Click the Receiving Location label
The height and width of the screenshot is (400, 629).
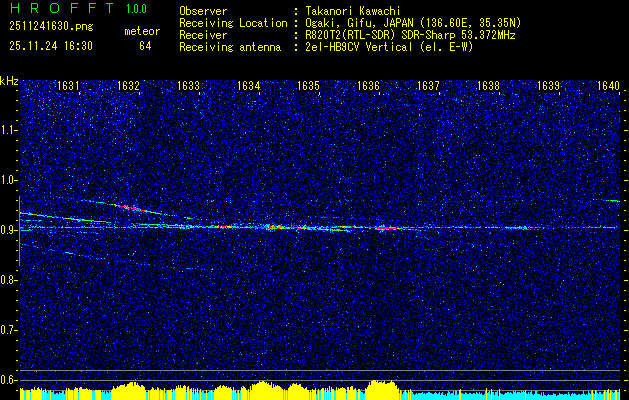pyautogui.click(x=233, y=23)
